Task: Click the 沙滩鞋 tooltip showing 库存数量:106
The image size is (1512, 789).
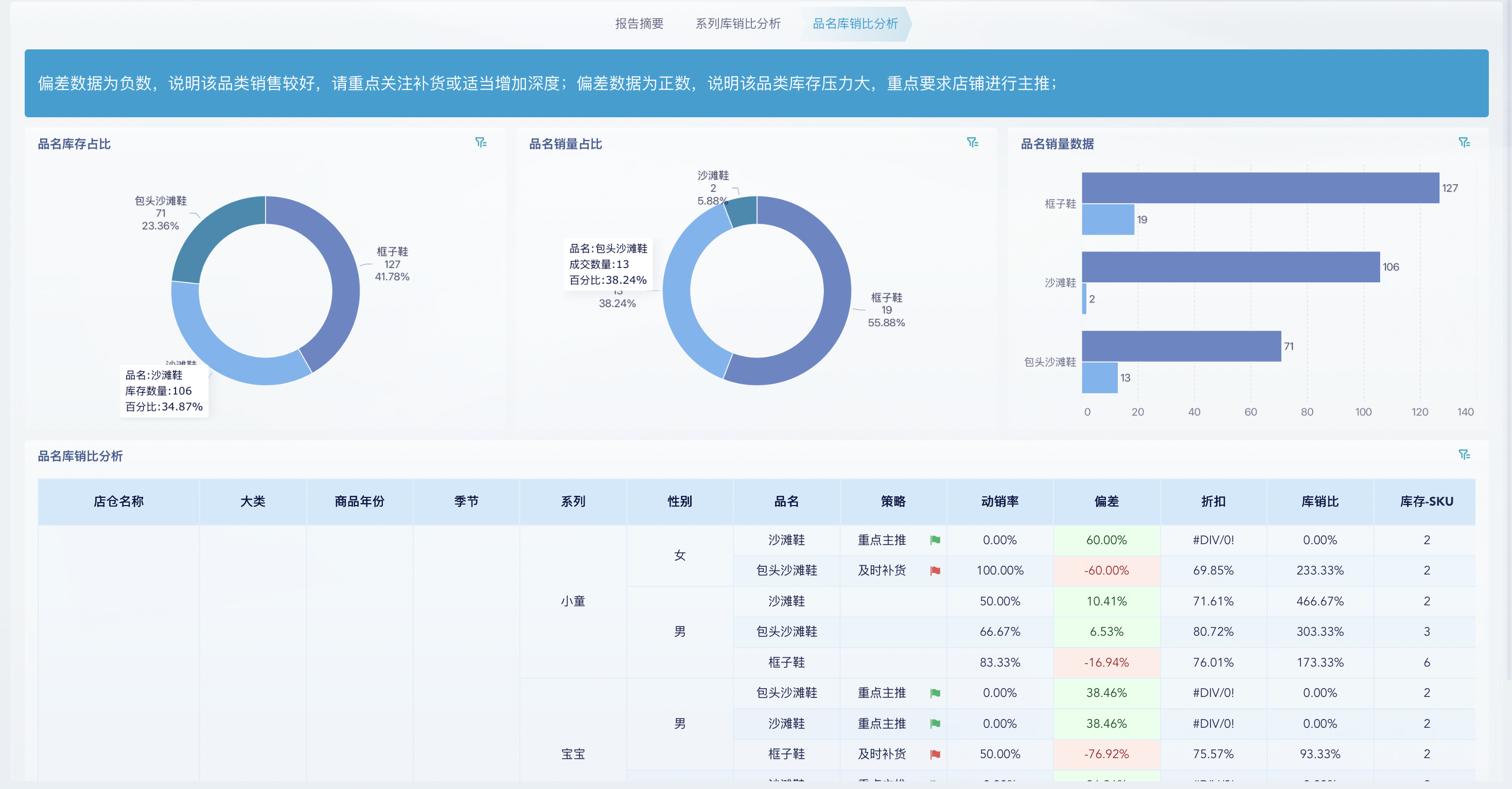Action: point(164,390)
